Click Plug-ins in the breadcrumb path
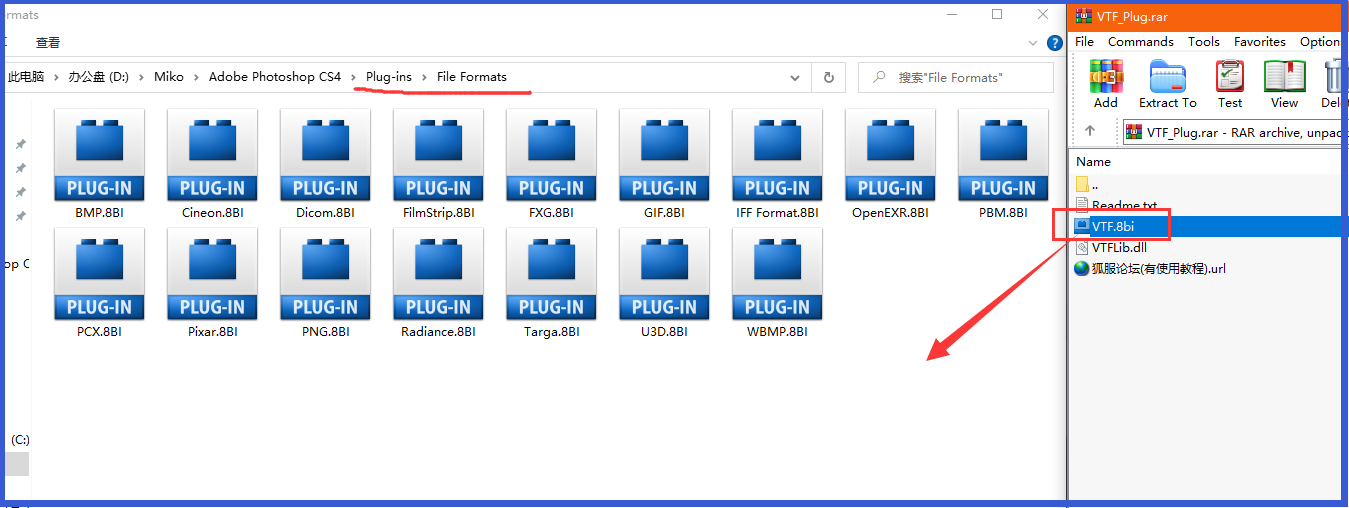This screenshot has height=508, width=1349. [388, 77]
